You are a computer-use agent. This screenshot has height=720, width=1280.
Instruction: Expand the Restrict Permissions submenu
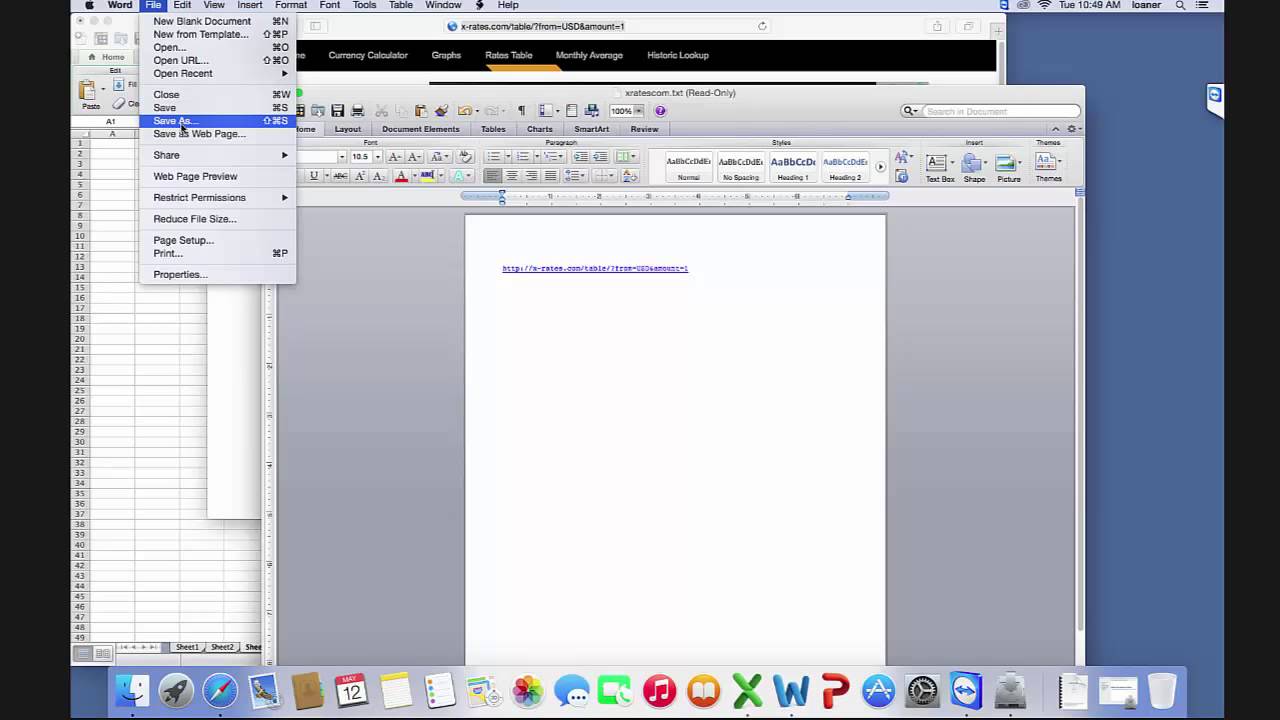(217, 197)
